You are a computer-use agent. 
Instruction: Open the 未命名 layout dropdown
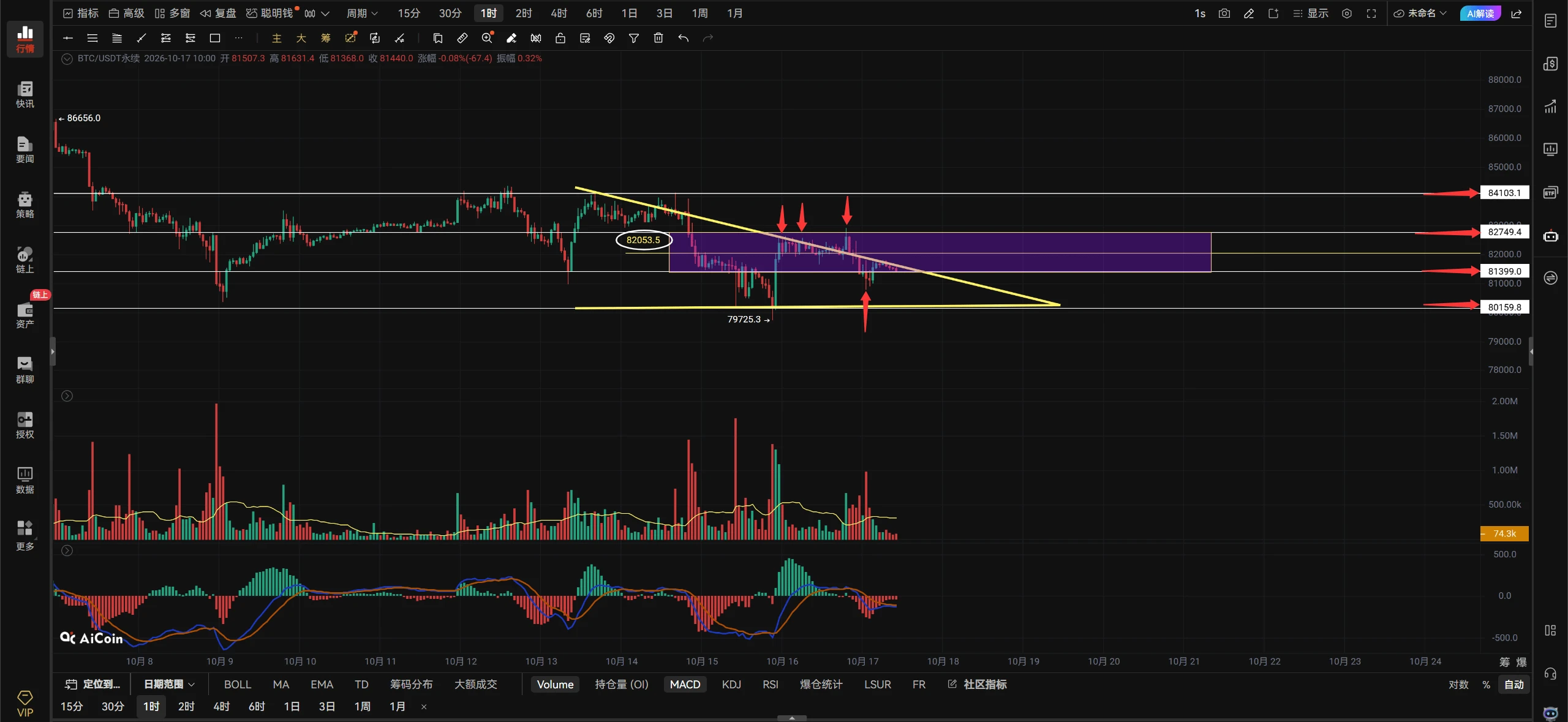click(1420, 13)
